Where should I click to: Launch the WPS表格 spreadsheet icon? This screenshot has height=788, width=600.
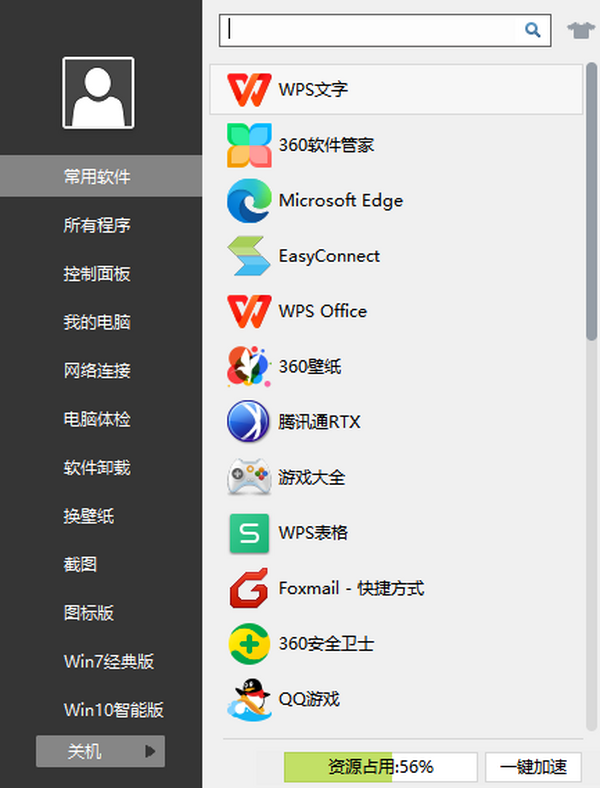click(x=249, y=533)
